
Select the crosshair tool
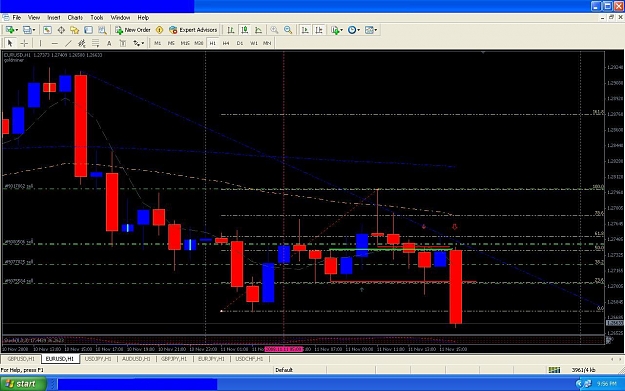[24, 43]
